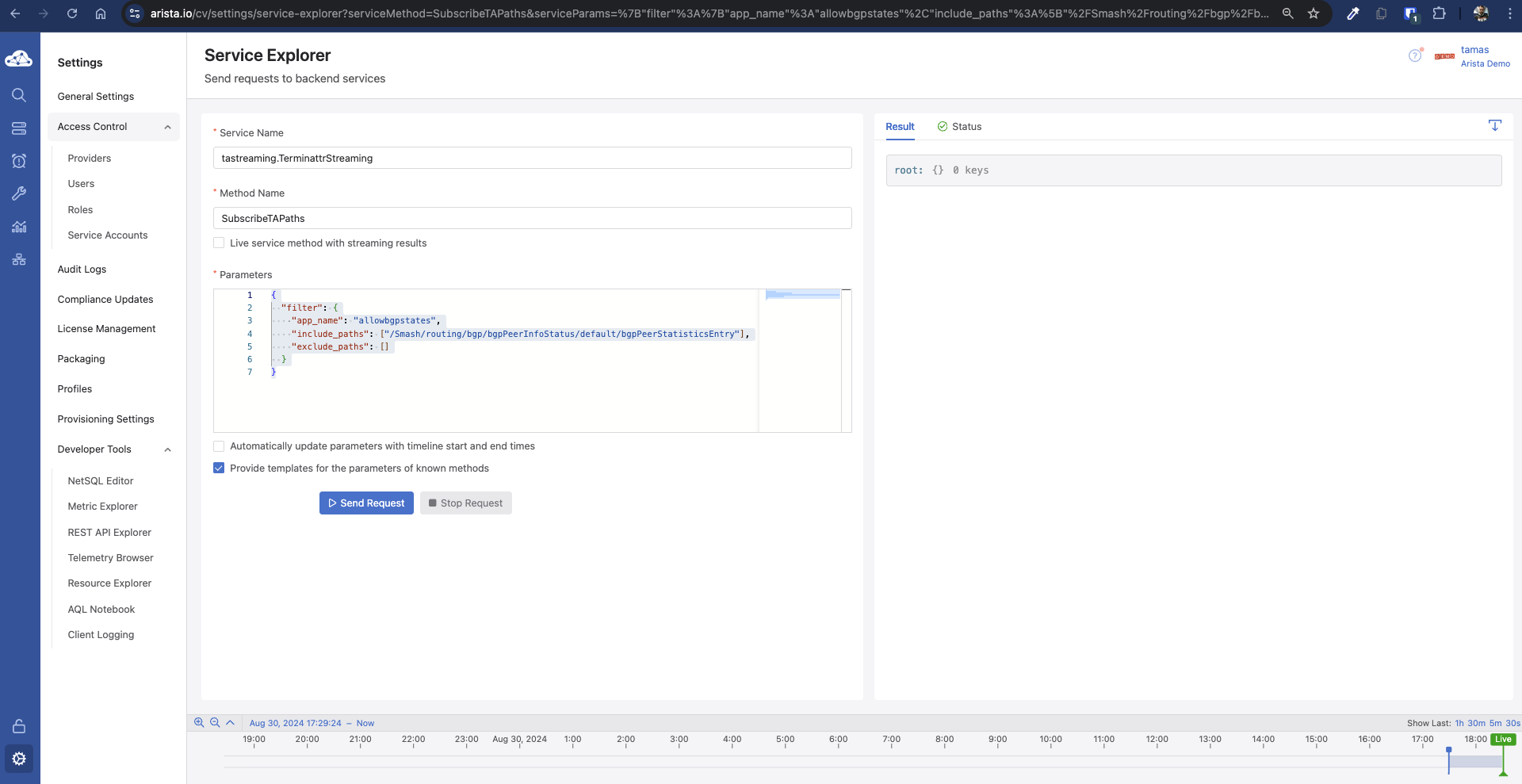Enable Live service method streaming checkbox
The image size is (1522, 784).
click(x=219, y=243)
